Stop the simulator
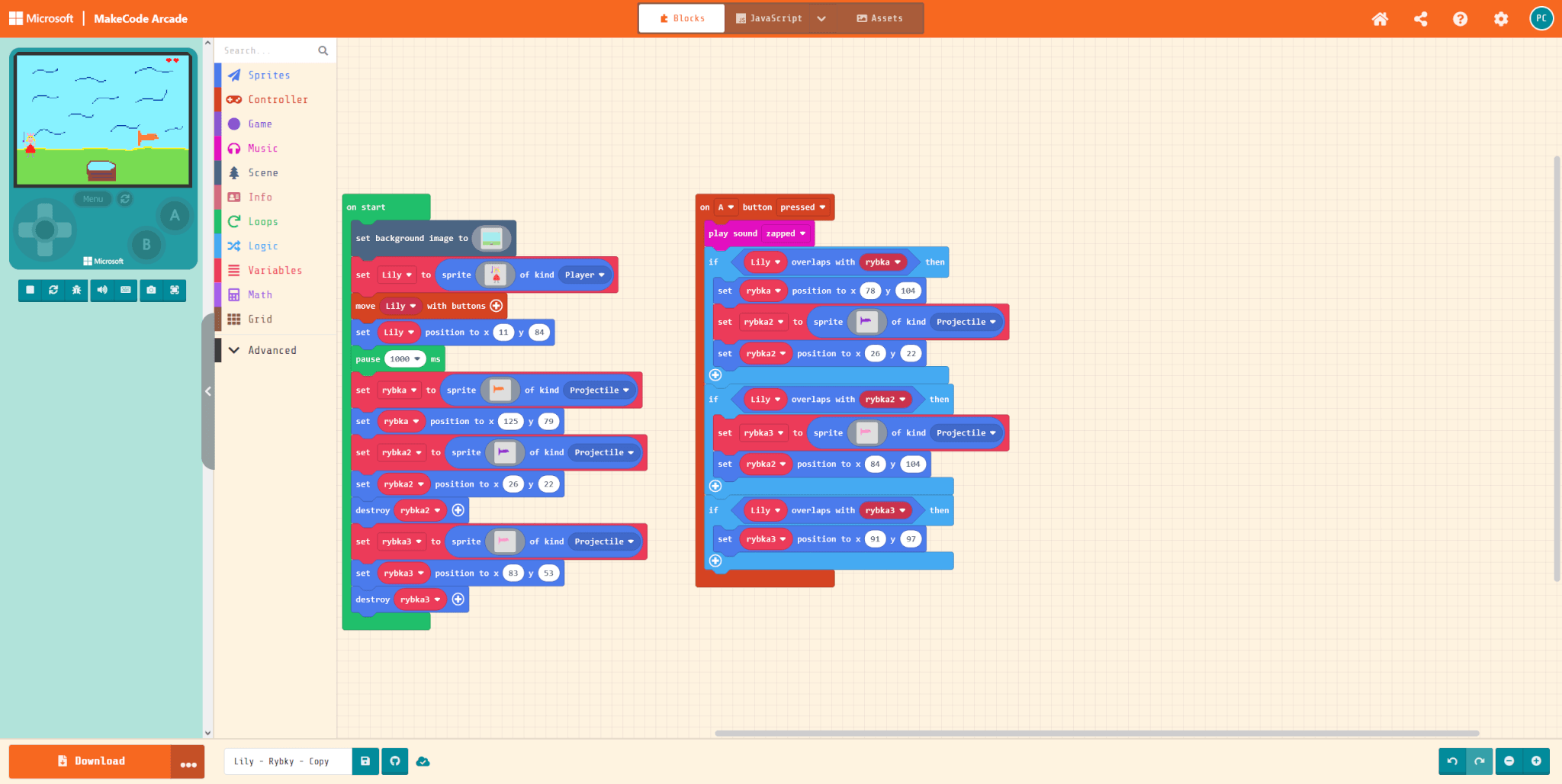 (x=30, y=290)
